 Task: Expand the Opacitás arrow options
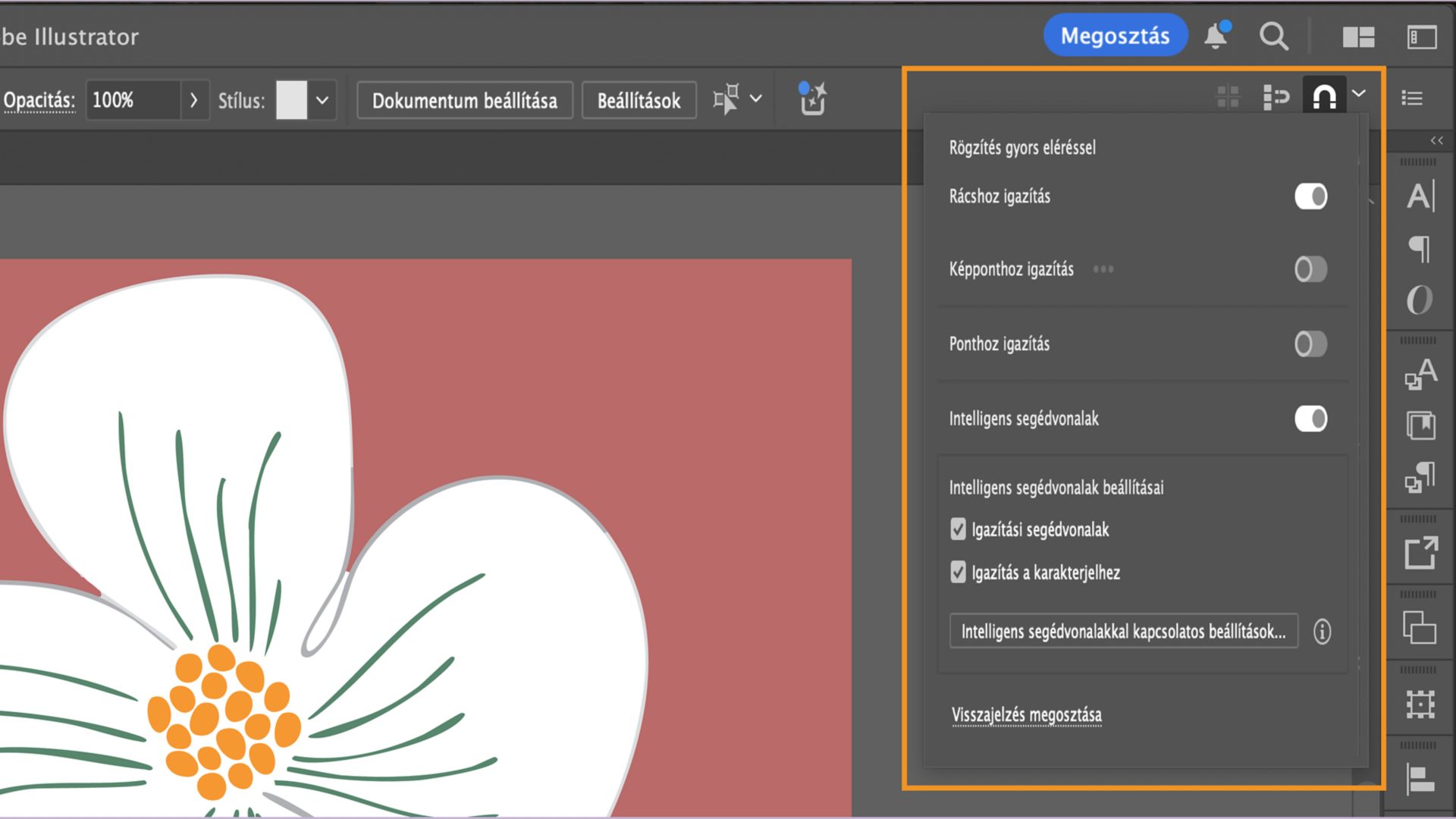193,100
